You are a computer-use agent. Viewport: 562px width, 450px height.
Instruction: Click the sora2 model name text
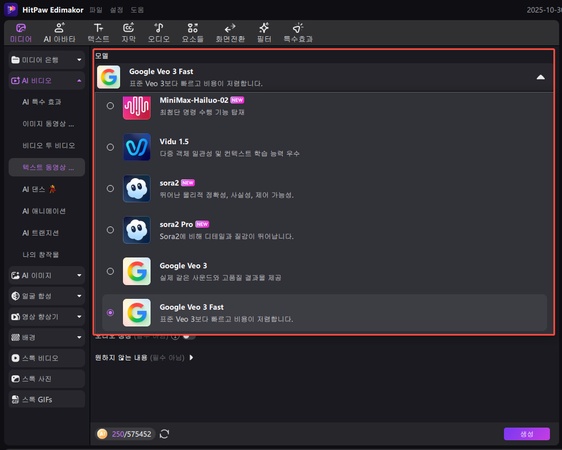[x=169, y=183]
